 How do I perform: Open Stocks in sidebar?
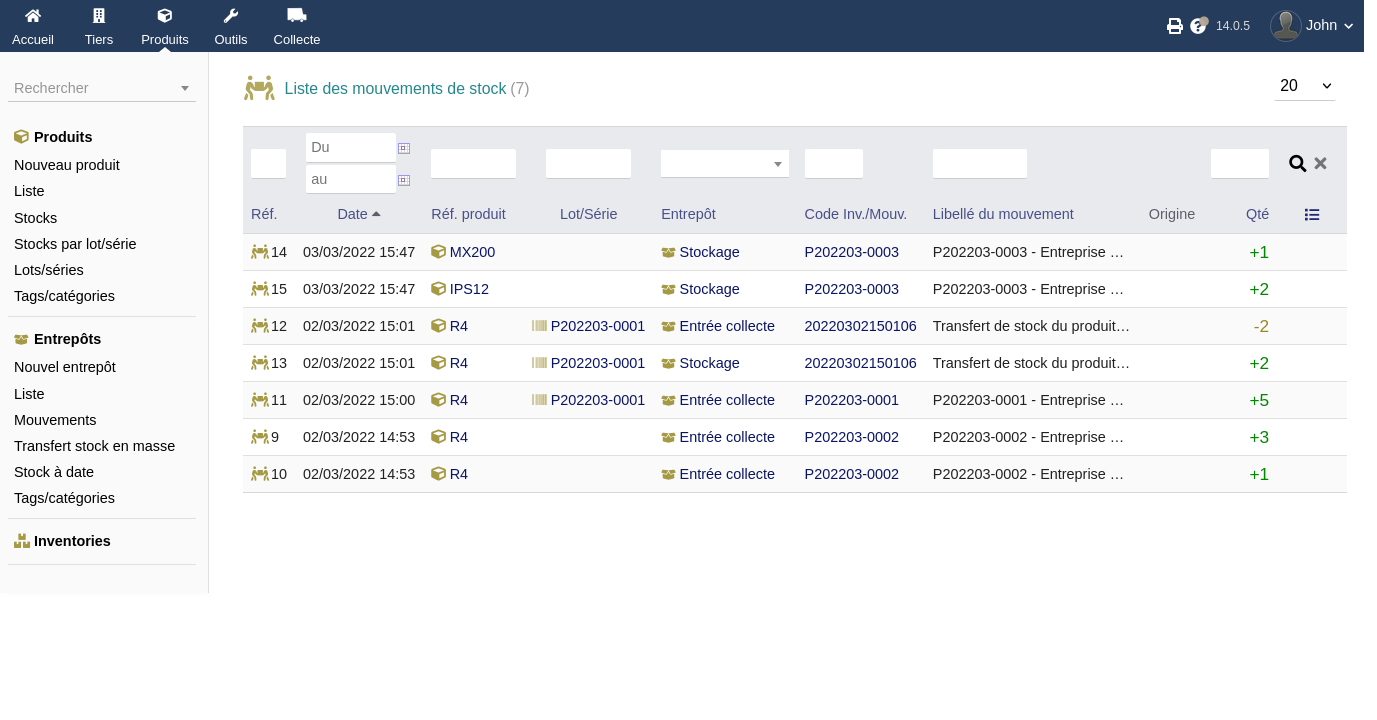[x=36, y=218]
